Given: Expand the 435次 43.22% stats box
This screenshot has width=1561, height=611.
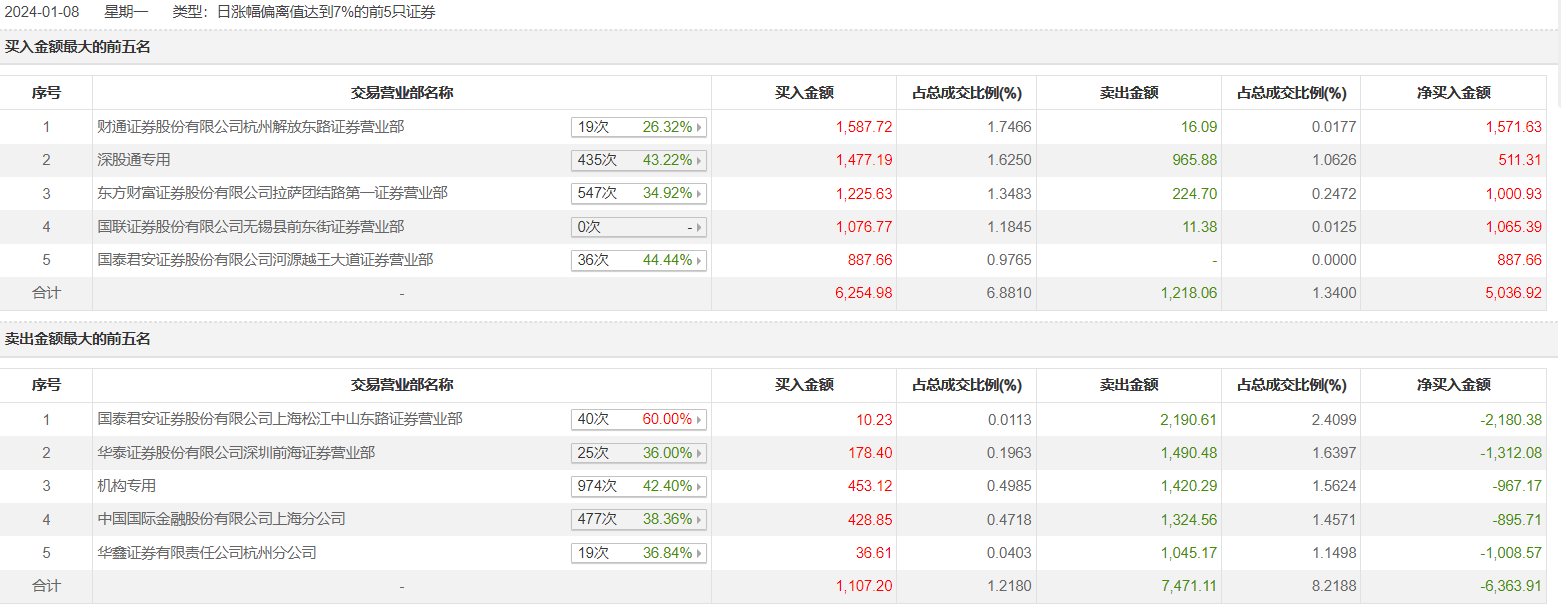Looking at the screenshot, I should coord(639,160).
